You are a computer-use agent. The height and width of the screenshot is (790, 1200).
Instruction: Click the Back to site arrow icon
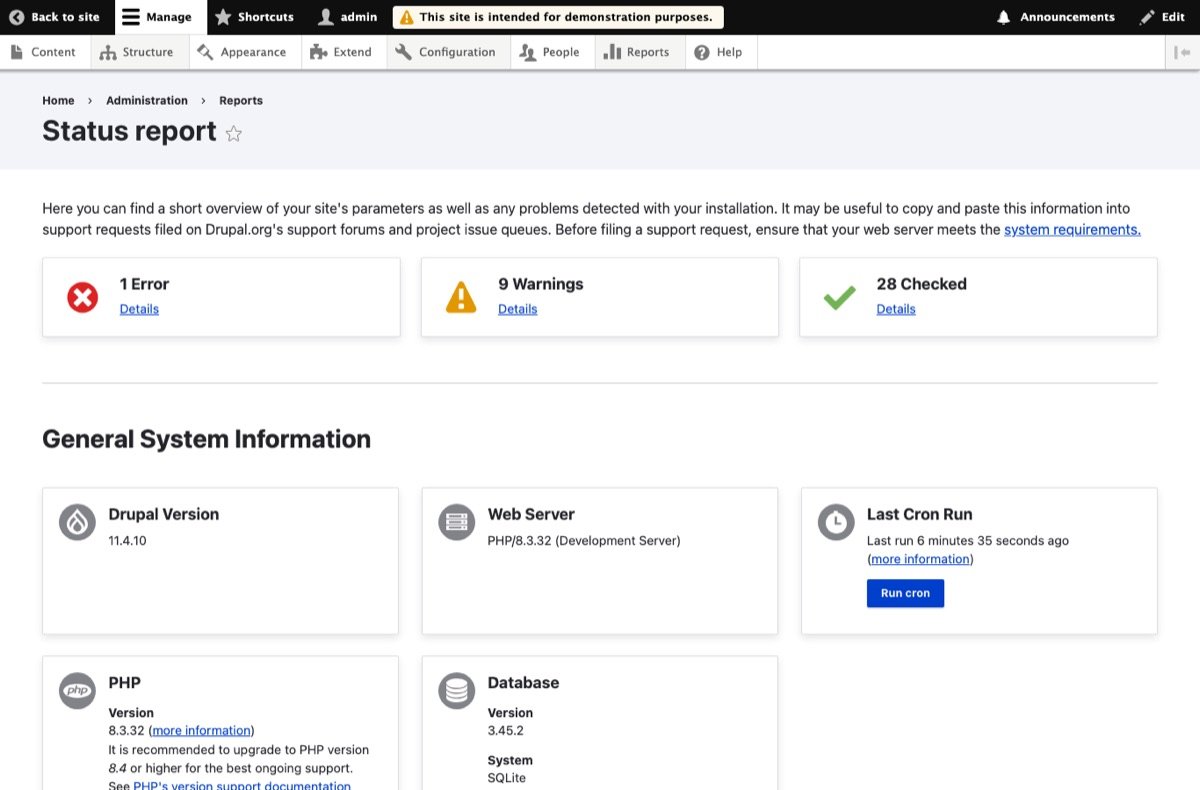[16, 17]
